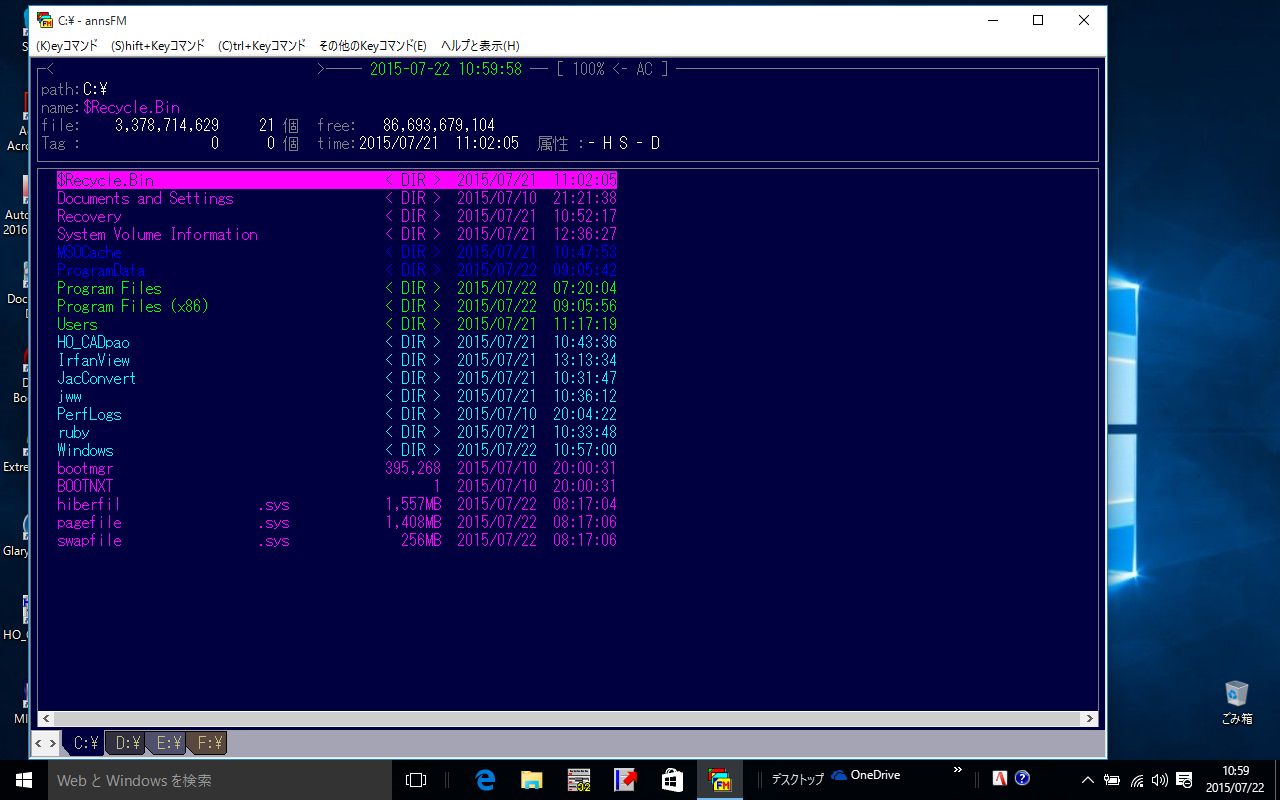Select the Program Files (x86) folder entry
This screenshot has height=800, width=1280.
pyautogui.click(x=133, y=306)
